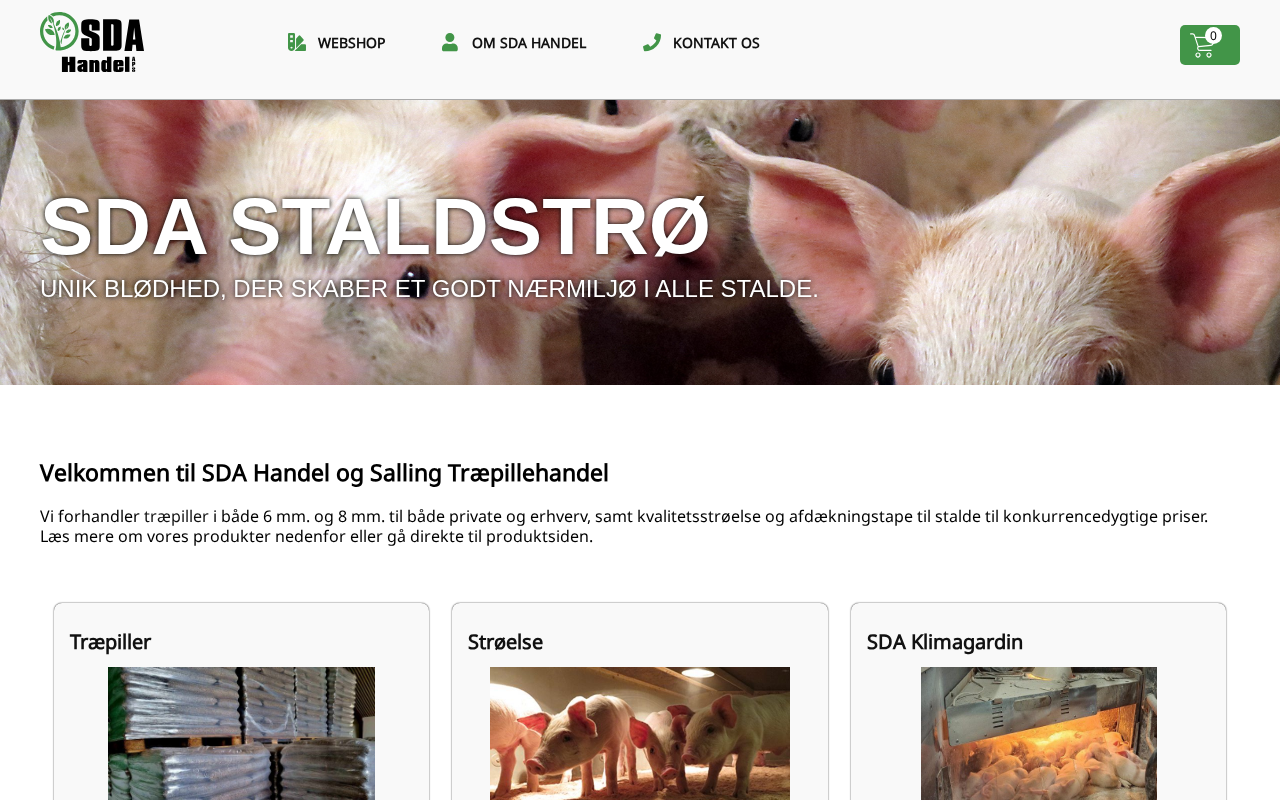Open the KONTAKT OS menu link
1280x800 pixels.
coord(716,43)
